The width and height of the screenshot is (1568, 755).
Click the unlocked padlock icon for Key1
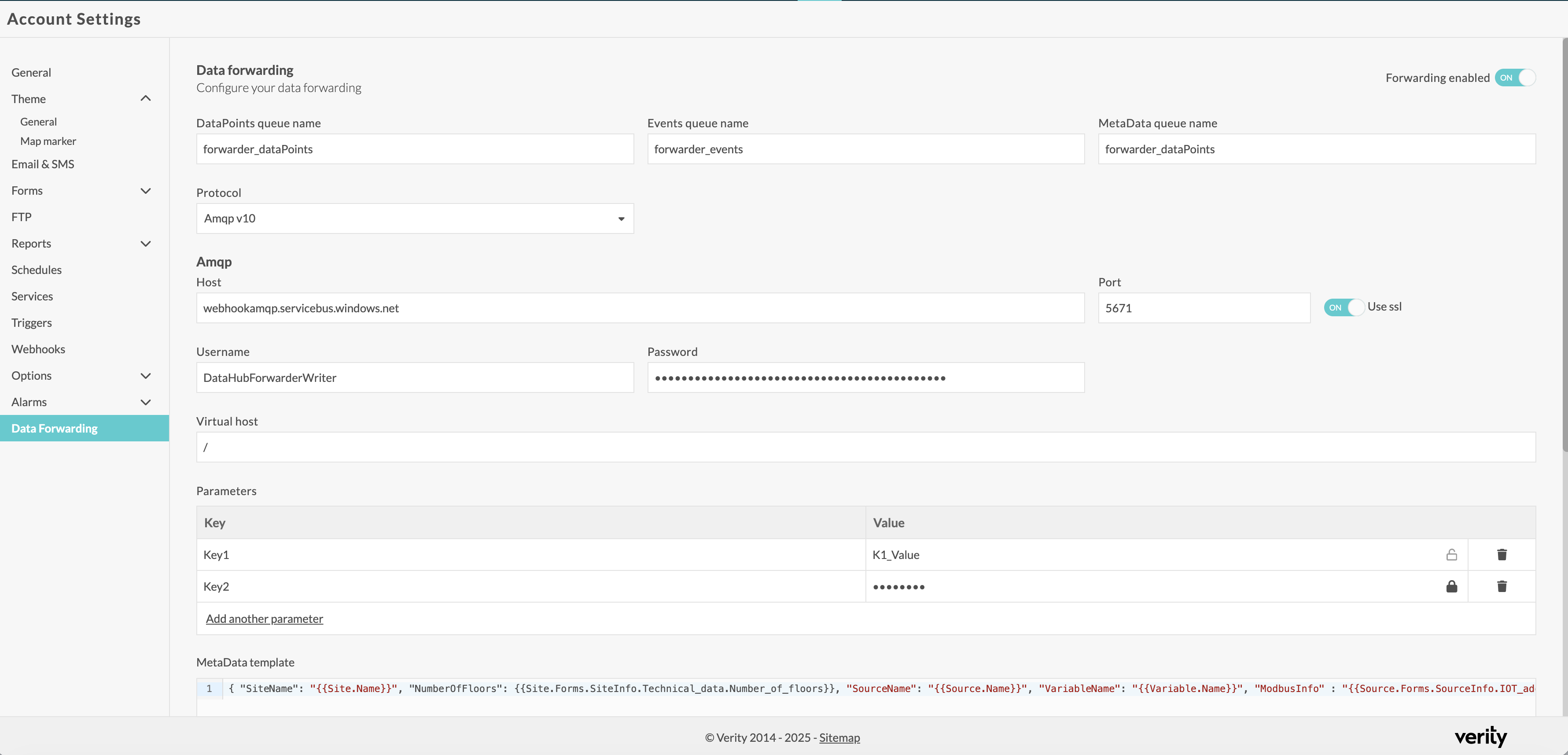pyautogui.click(x=1451, y=555)
